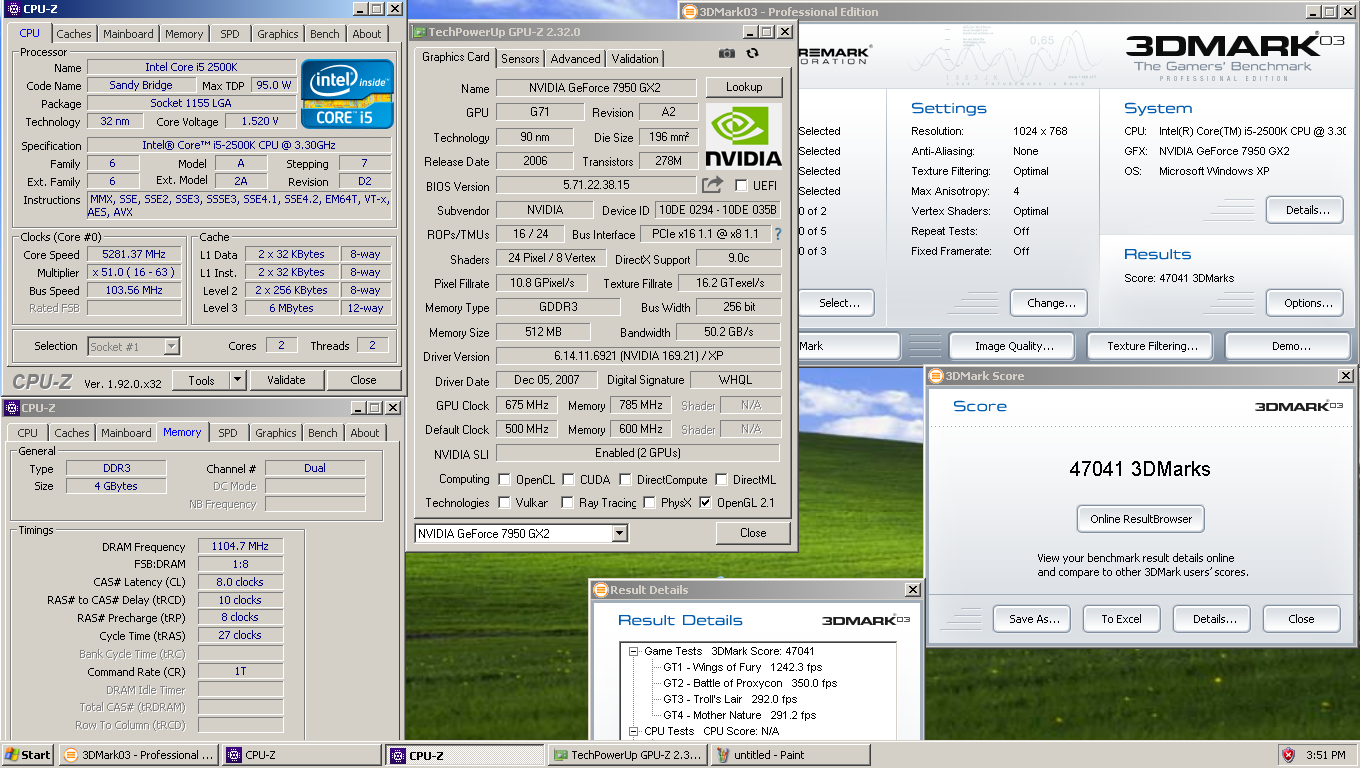Click the Validate button in CPU-Z

[x=286, y=380]
